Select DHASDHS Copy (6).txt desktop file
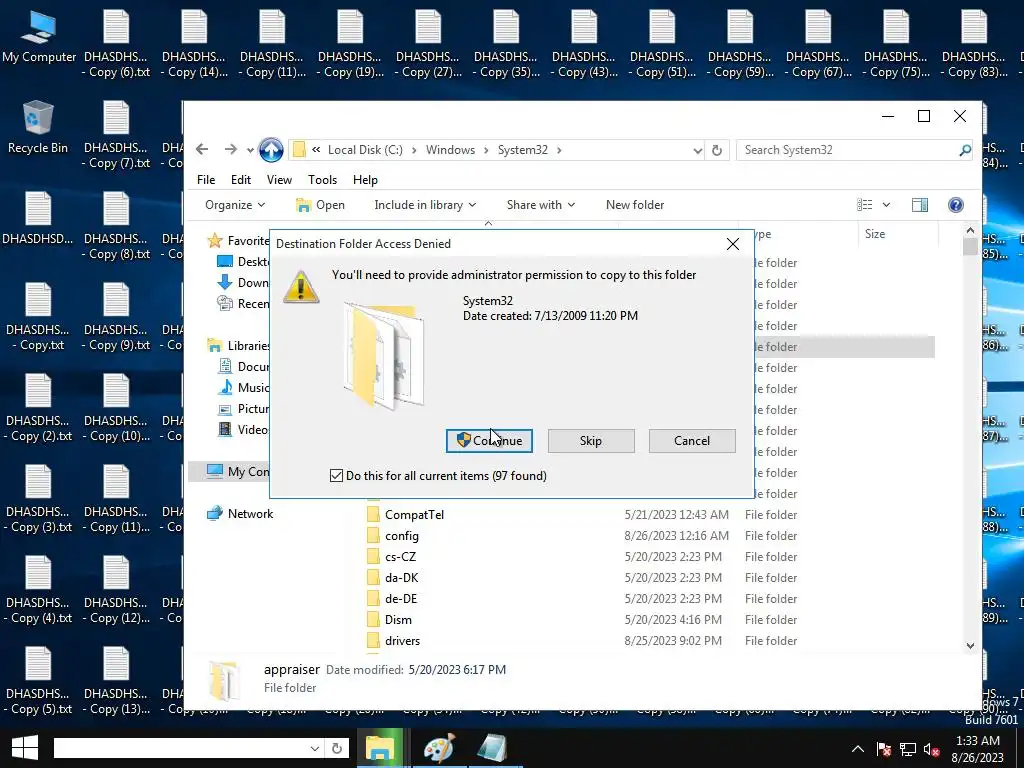 pyautogui.click(x=116, y=44)
